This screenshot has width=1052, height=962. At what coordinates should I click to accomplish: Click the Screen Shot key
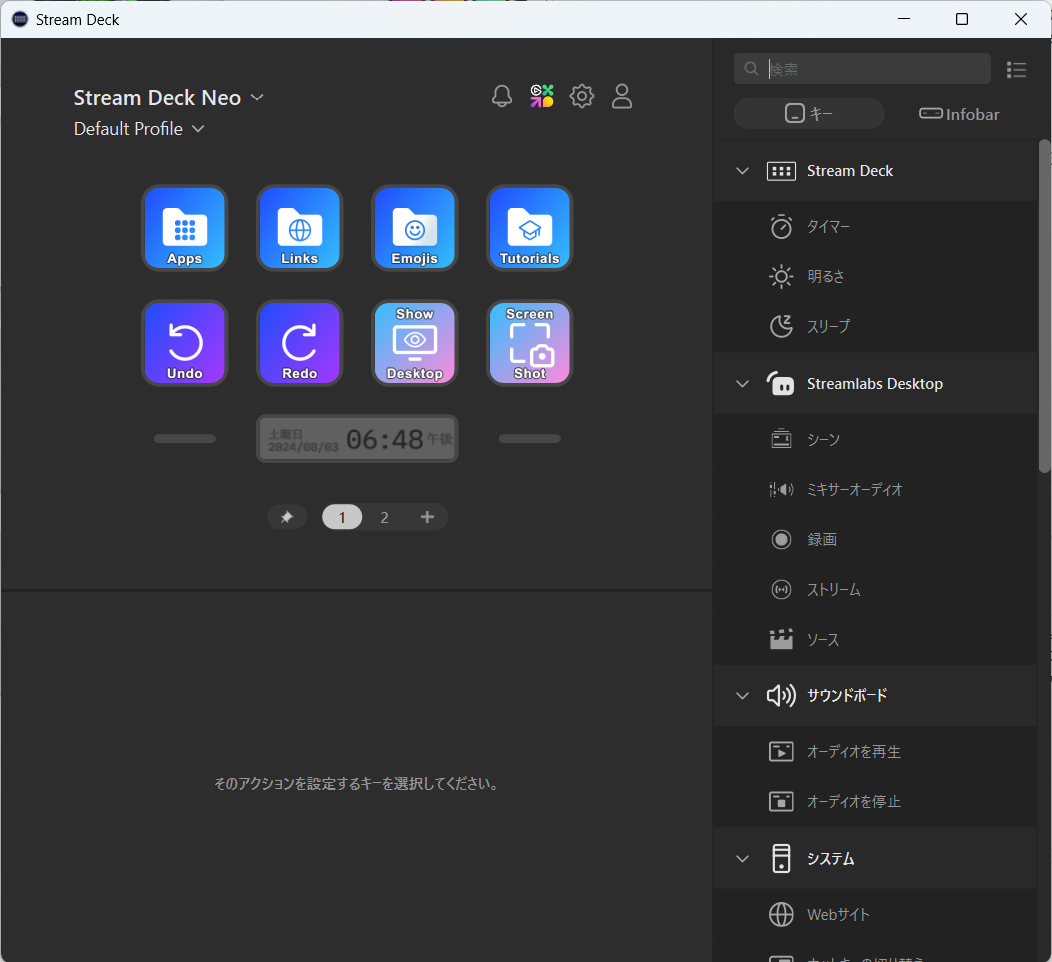[x=529, y=343]
